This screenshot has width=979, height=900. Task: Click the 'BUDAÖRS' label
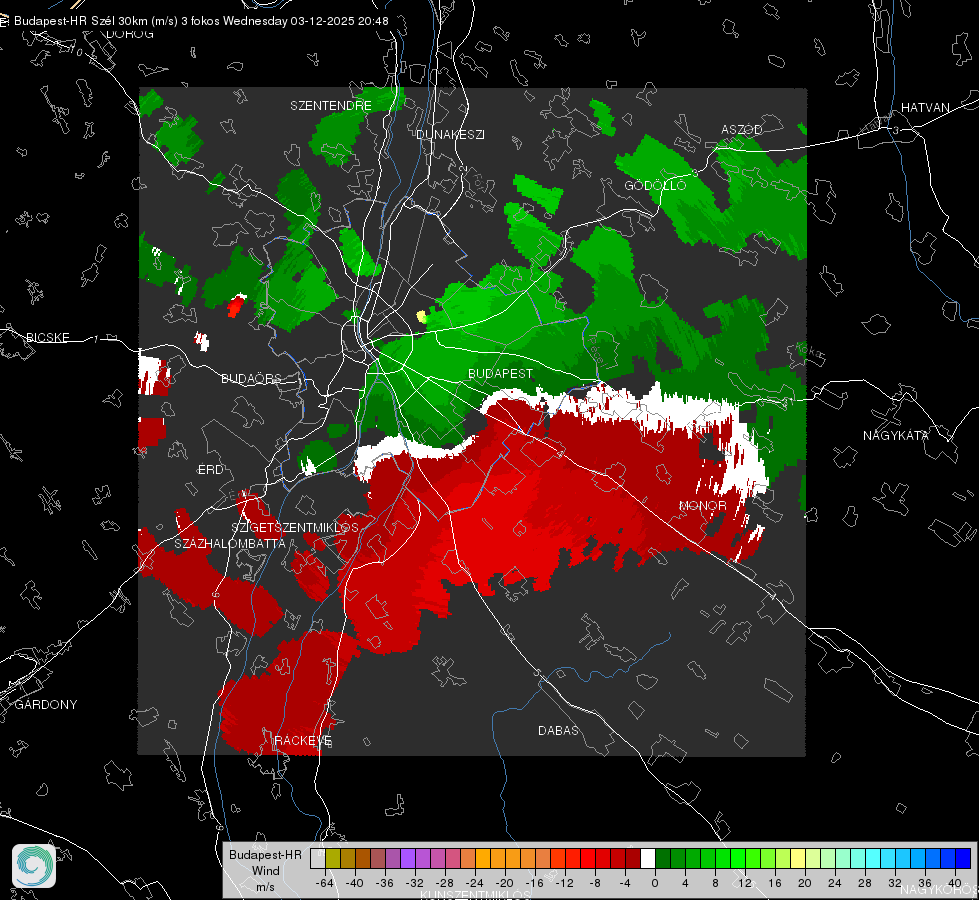(x=251, y=378)
